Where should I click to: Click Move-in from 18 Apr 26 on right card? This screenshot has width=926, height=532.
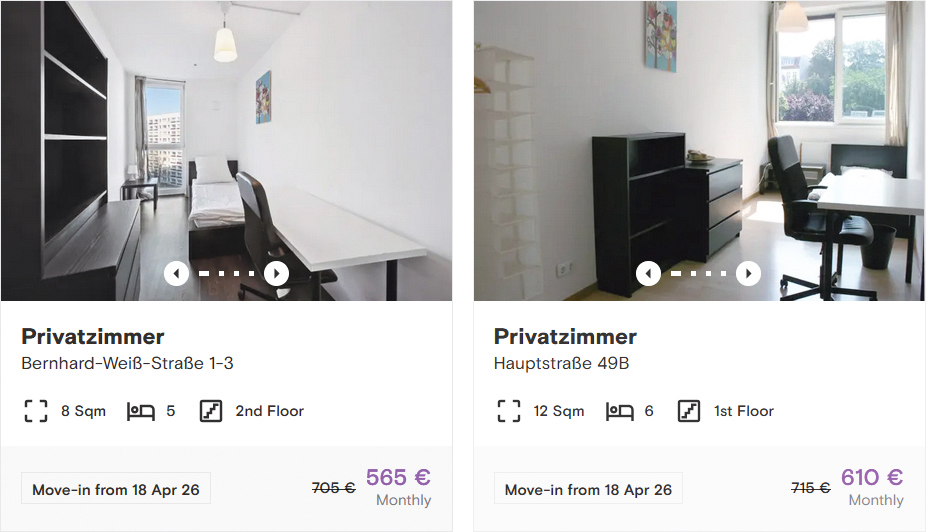coord(588,488)
